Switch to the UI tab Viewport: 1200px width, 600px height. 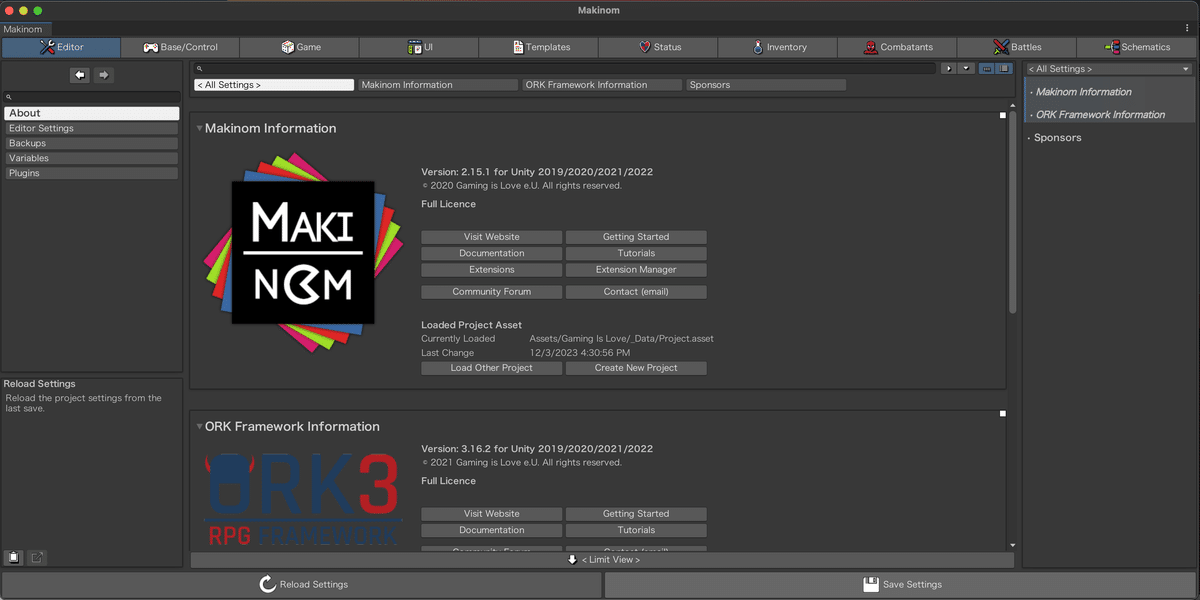[x=419, y=47]
